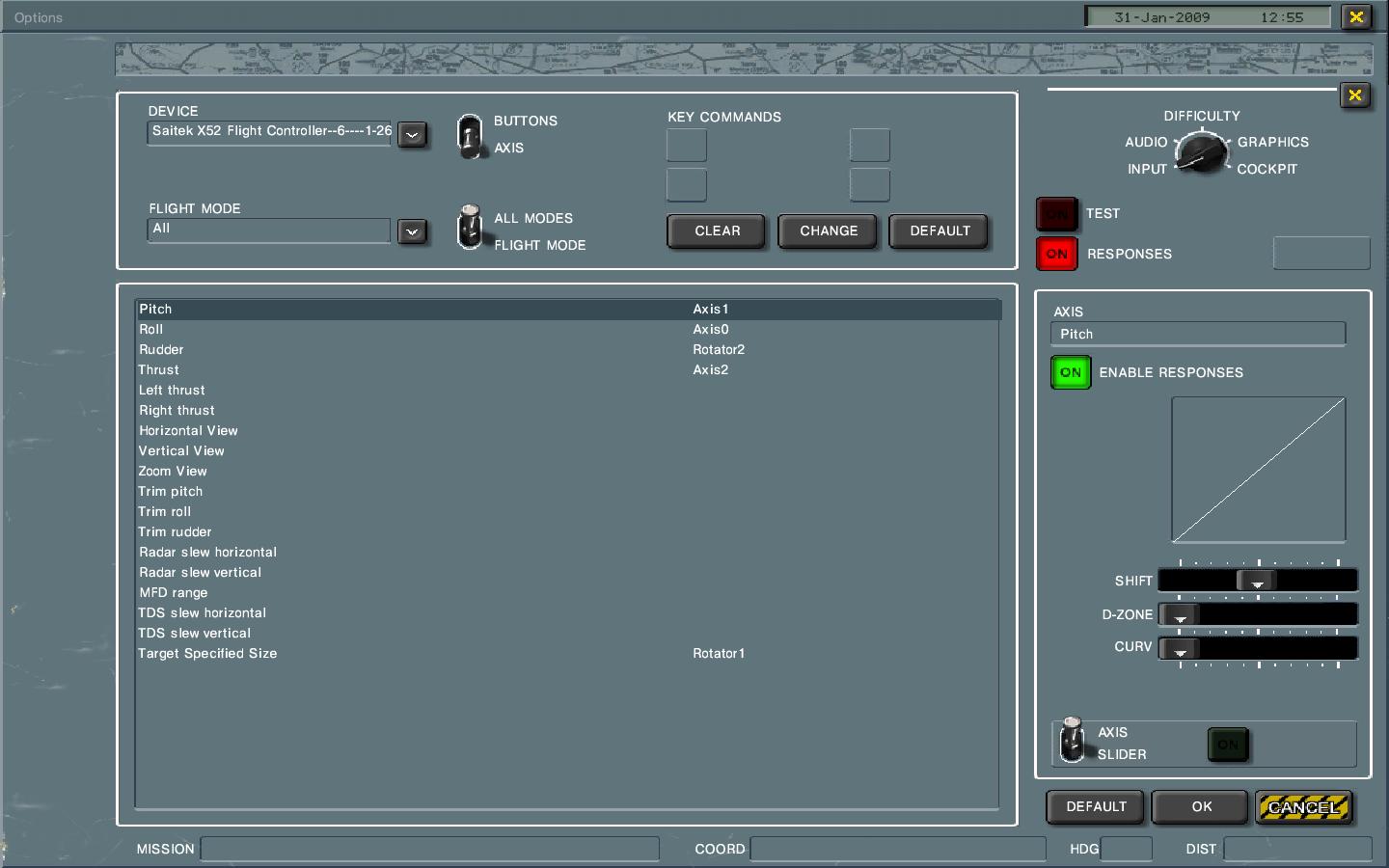This screenshot has width=1389, height=868.
Task: Toggle the green Enable Responses ON button
Action: click(x=1071, y=372)
